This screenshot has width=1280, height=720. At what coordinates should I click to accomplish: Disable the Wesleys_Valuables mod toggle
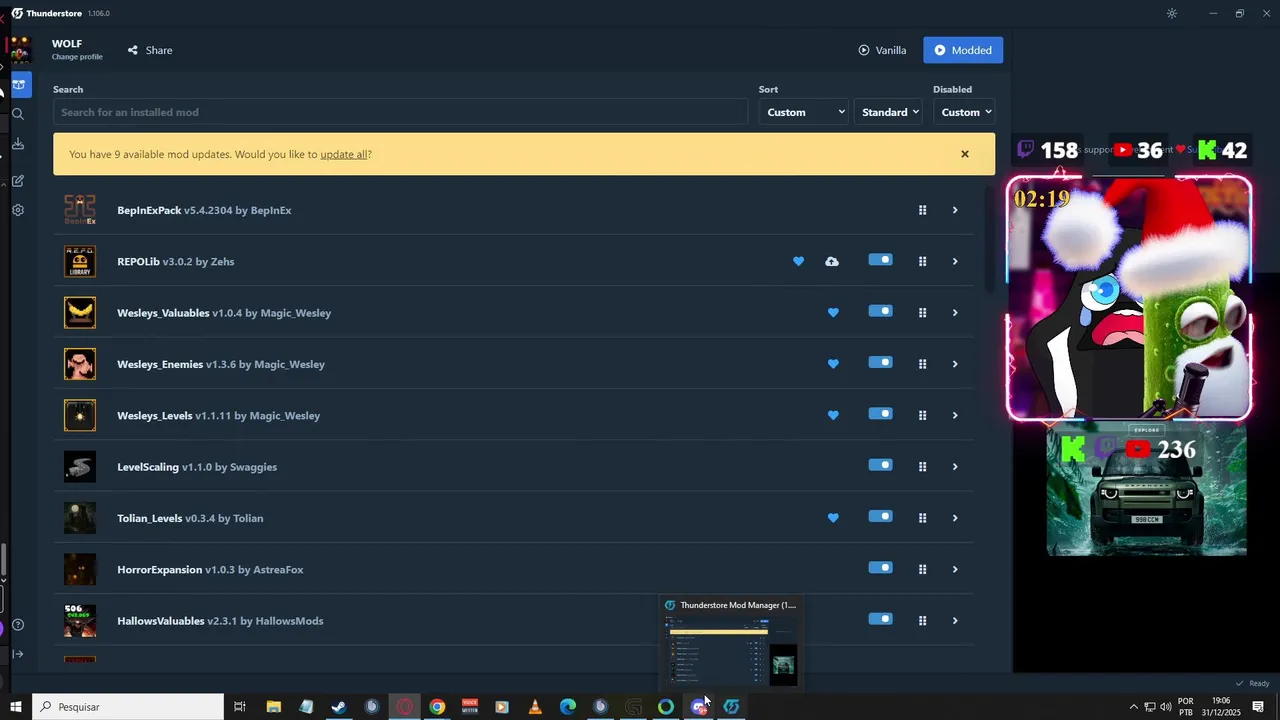click(x=880, y=311)
